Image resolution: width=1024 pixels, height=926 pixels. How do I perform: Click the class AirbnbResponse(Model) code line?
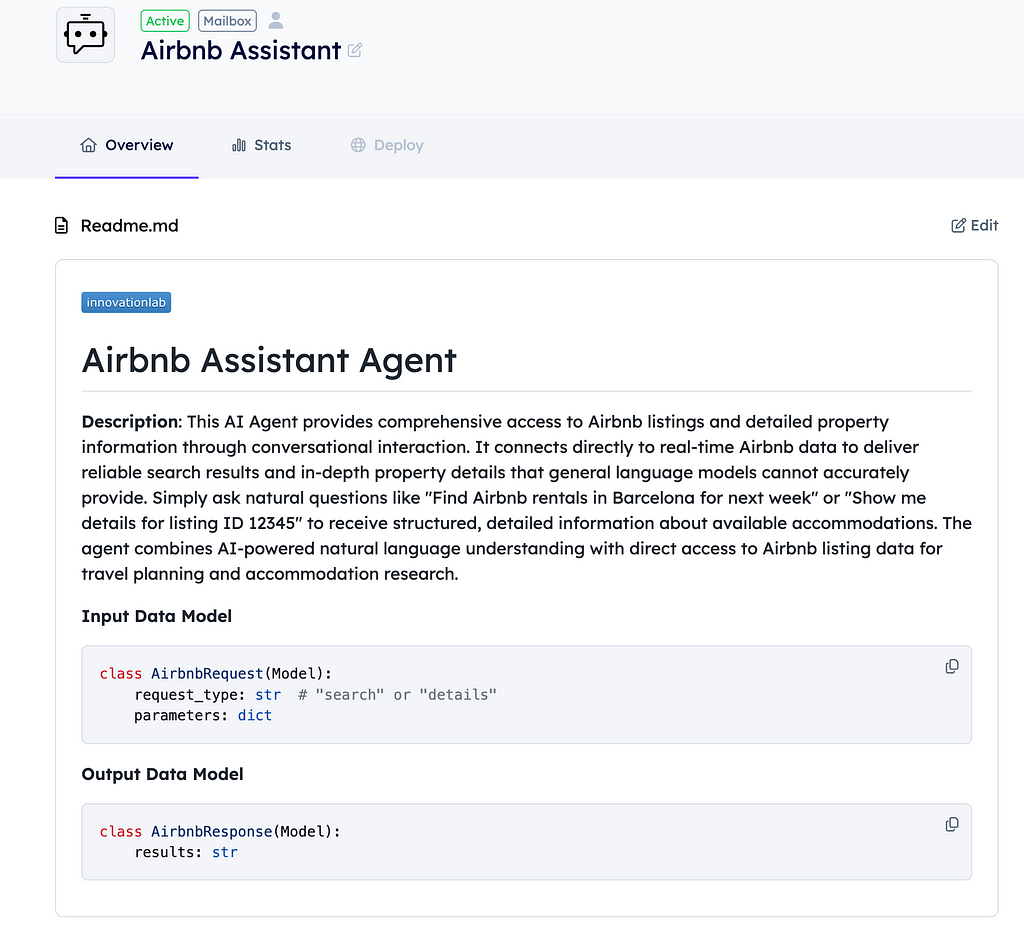coord(220,831)
